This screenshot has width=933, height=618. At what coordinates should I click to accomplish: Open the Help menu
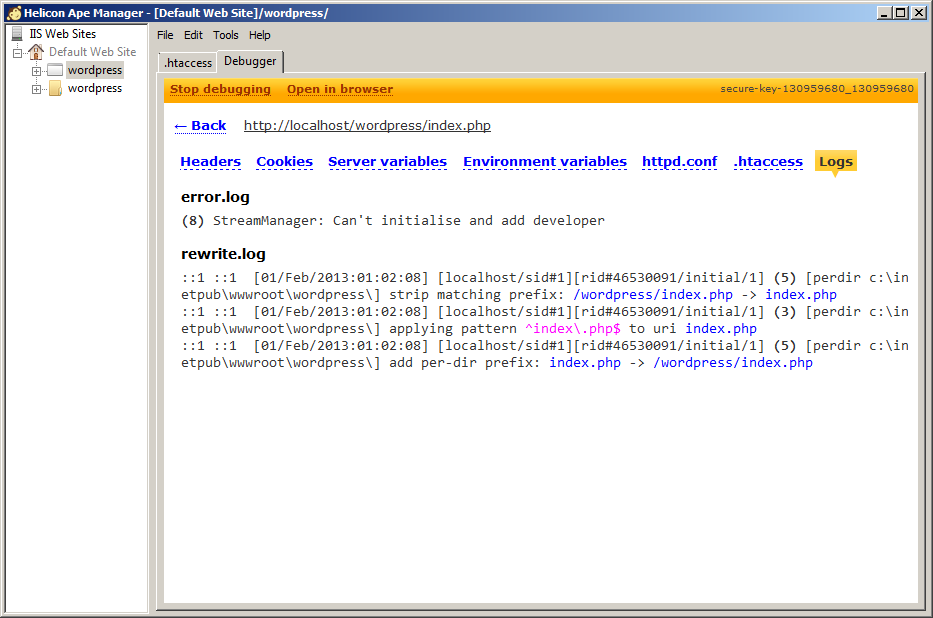(x=260, y=35)
